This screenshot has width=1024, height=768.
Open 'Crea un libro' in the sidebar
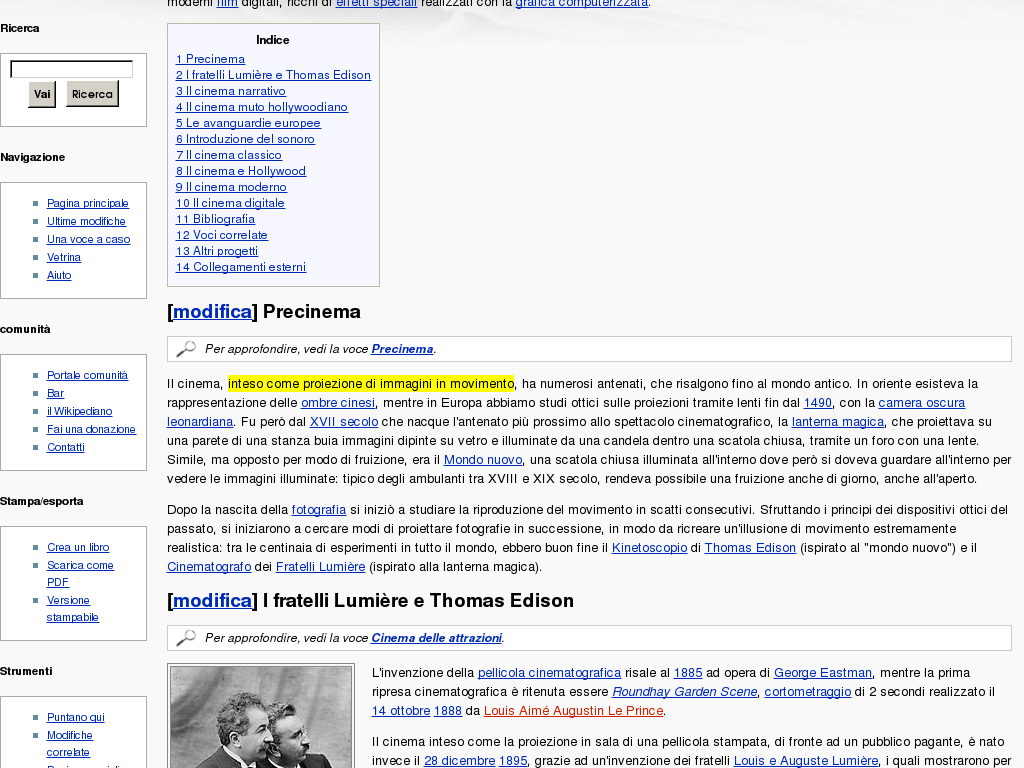pyautogui.click(x=78, y=547)
